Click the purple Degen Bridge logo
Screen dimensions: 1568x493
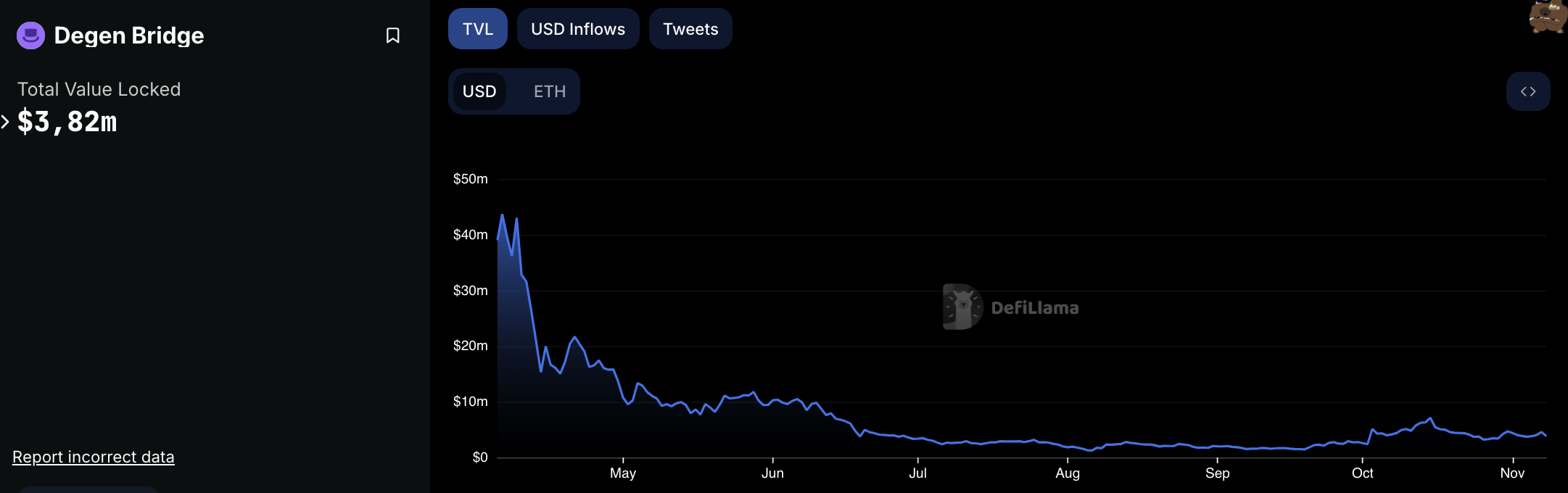[30, 36]
